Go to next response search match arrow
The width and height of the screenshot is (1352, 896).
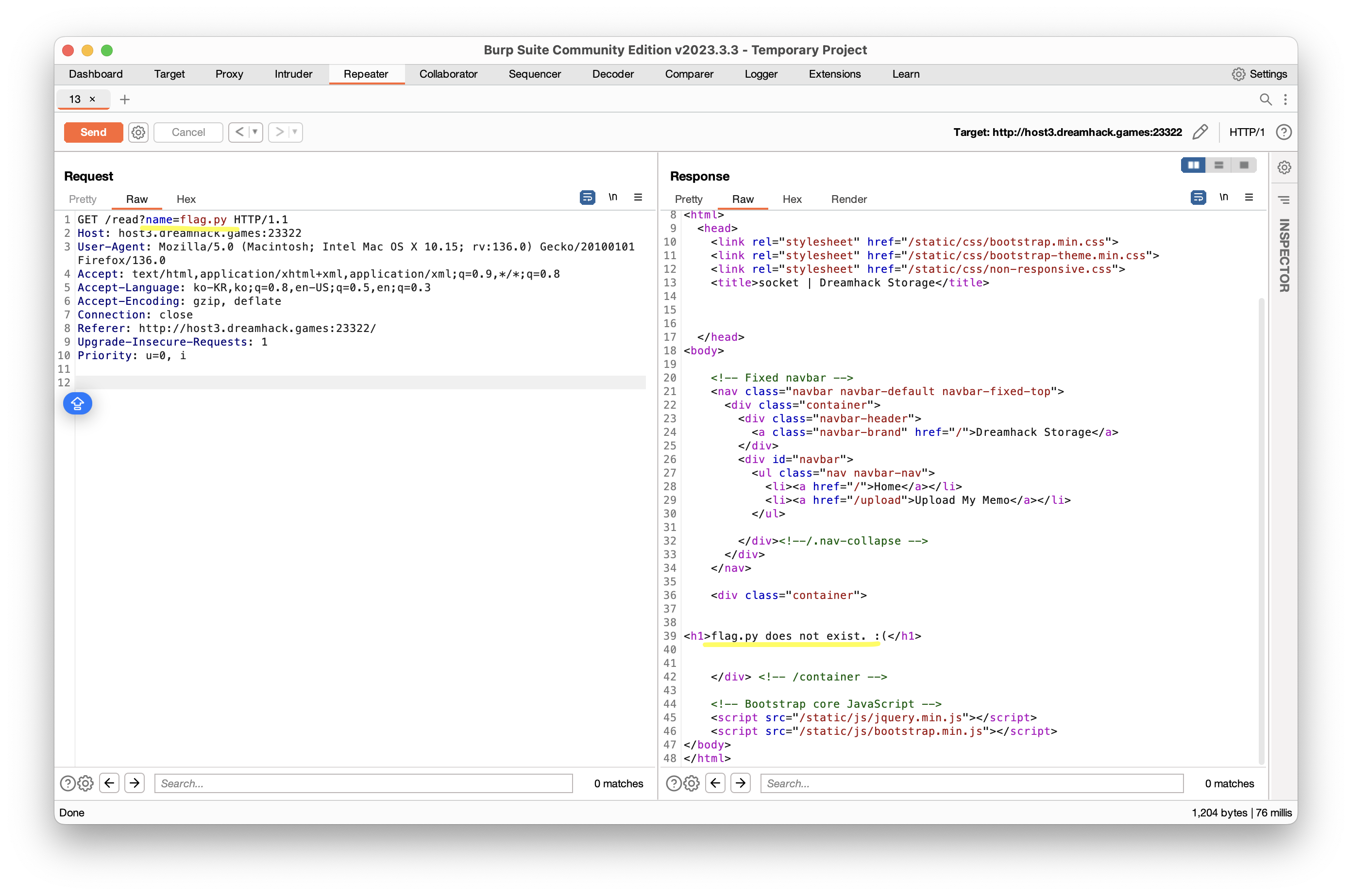(740, 783)
